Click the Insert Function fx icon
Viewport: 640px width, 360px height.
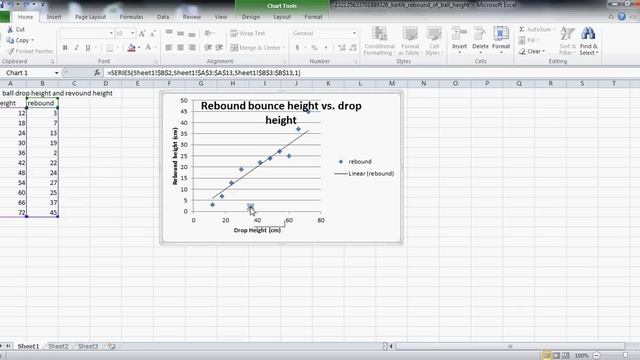(x=97, y=73)
